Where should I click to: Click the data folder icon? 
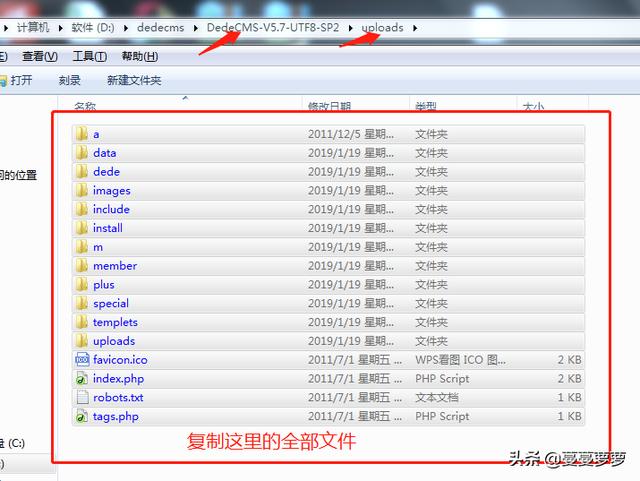82,153
